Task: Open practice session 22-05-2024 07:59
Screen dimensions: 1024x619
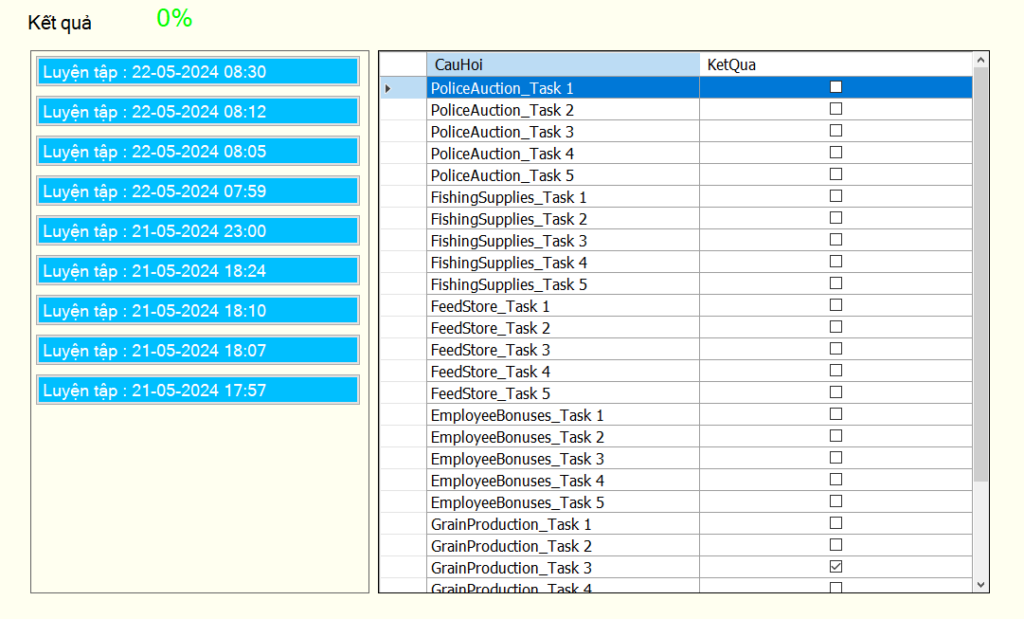Action: [x=197, y=191]
